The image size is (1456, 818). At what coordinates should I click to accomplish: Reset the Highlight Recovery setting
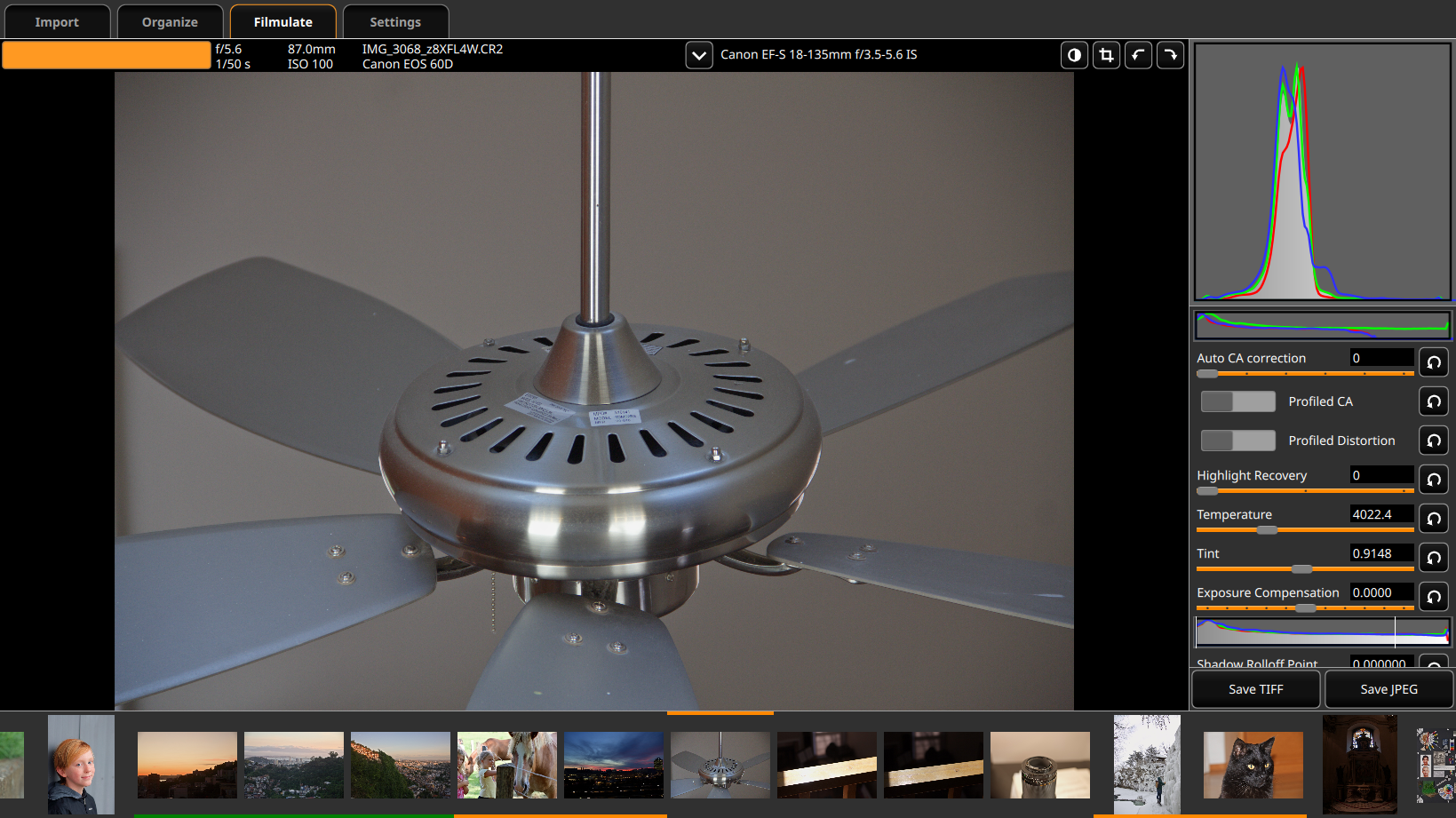(x=1433, y=480)
